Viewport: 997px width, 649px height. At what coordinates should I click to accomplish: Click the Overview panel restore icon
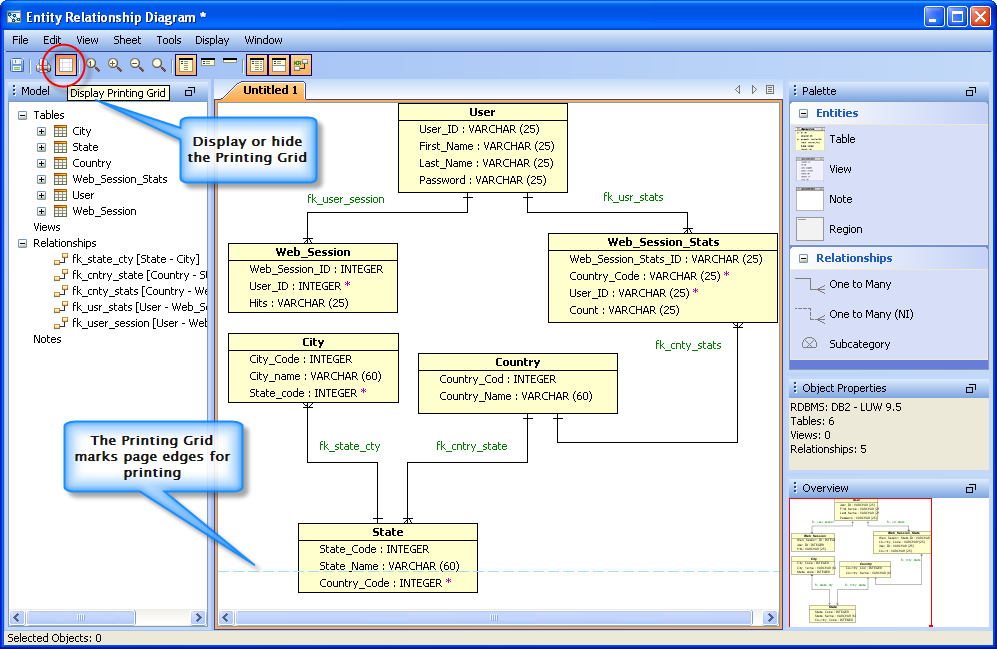point(970,488)
